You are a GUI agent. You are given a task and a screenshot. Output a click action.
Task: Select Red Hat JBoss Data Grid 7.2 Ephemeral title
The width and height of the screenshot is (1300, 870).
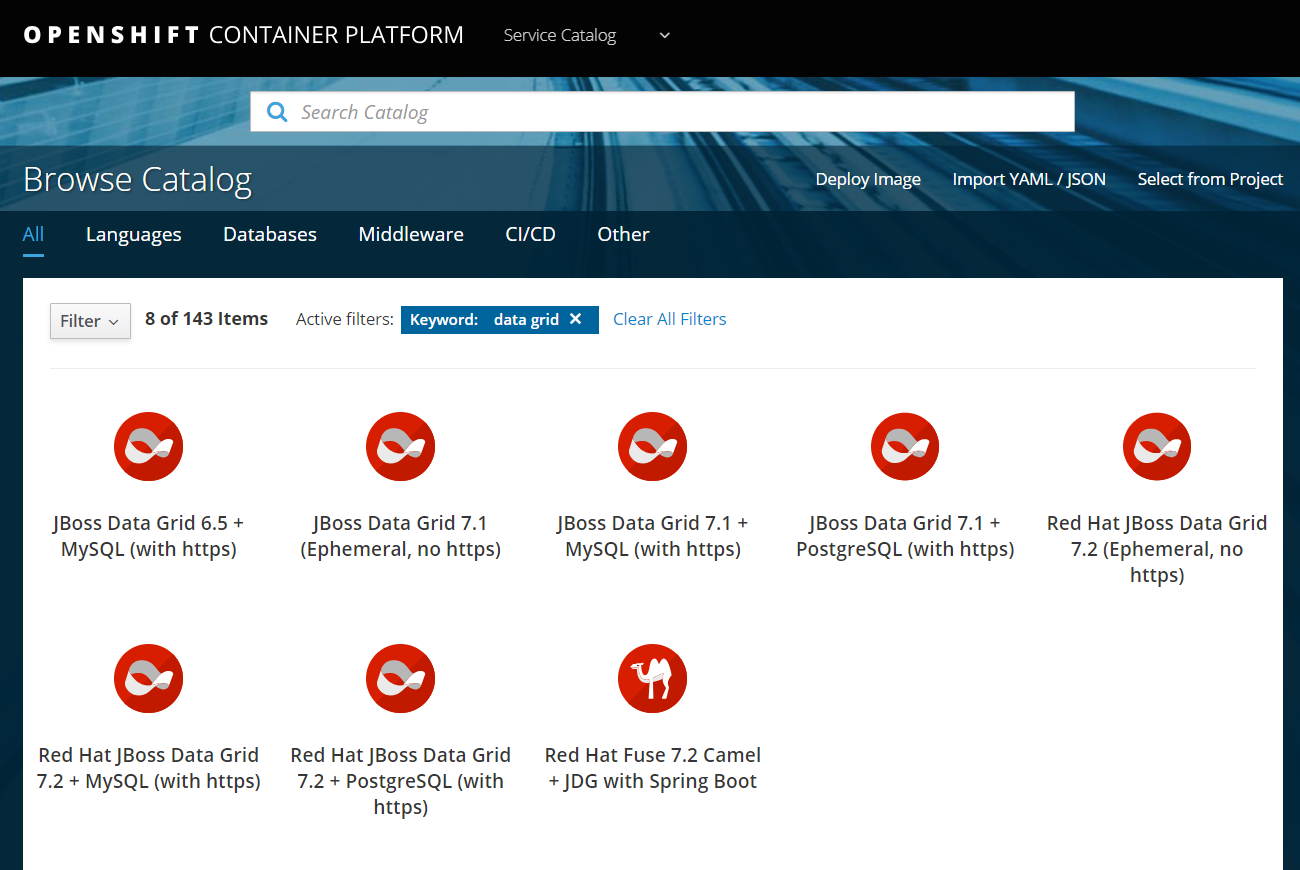(1157, 549)
